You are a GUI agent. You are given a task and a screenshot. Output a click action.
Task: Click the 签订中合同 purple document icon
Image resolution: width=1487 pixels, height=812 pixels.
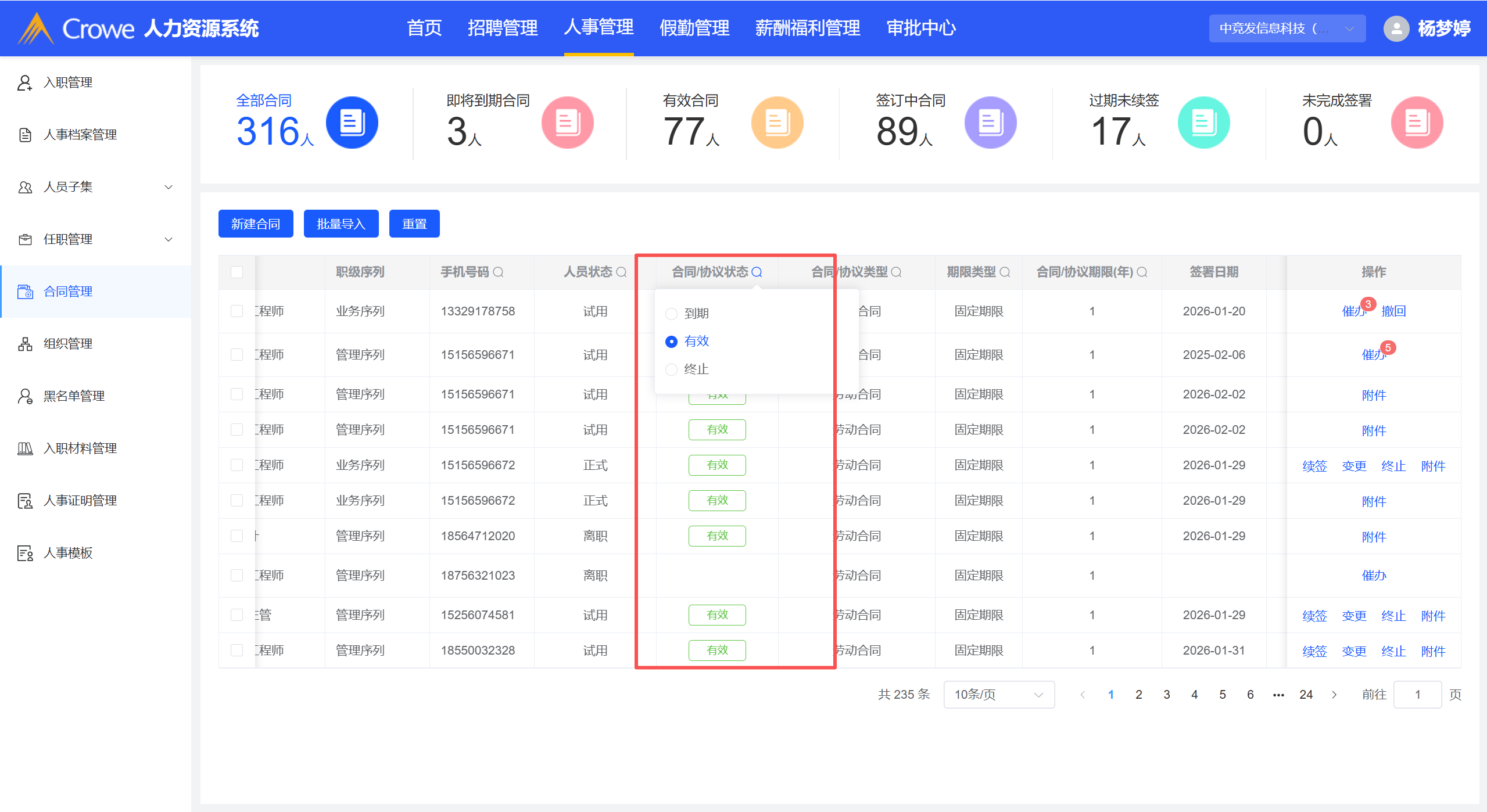coord(990,123)
